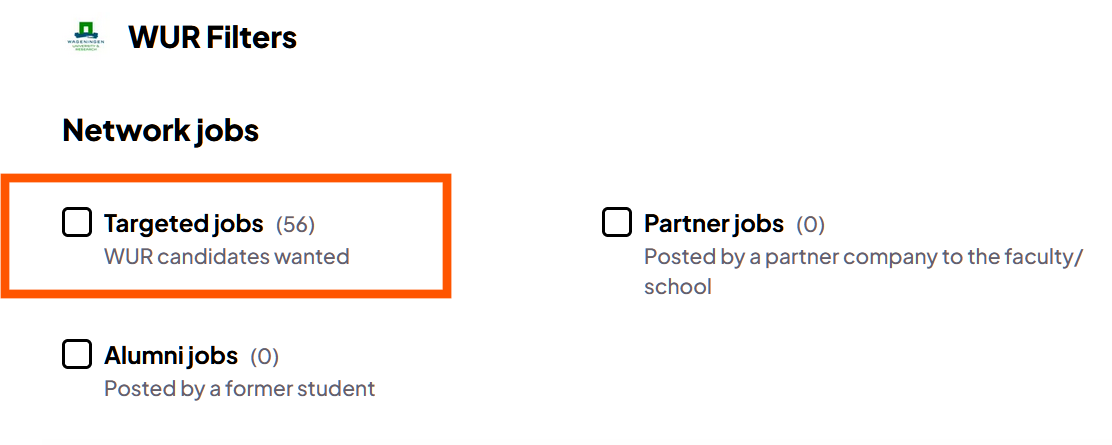Click the word 'school' under Partner jobs
The height and width of the screenshot is (445, 1112).
pos(677,287)
